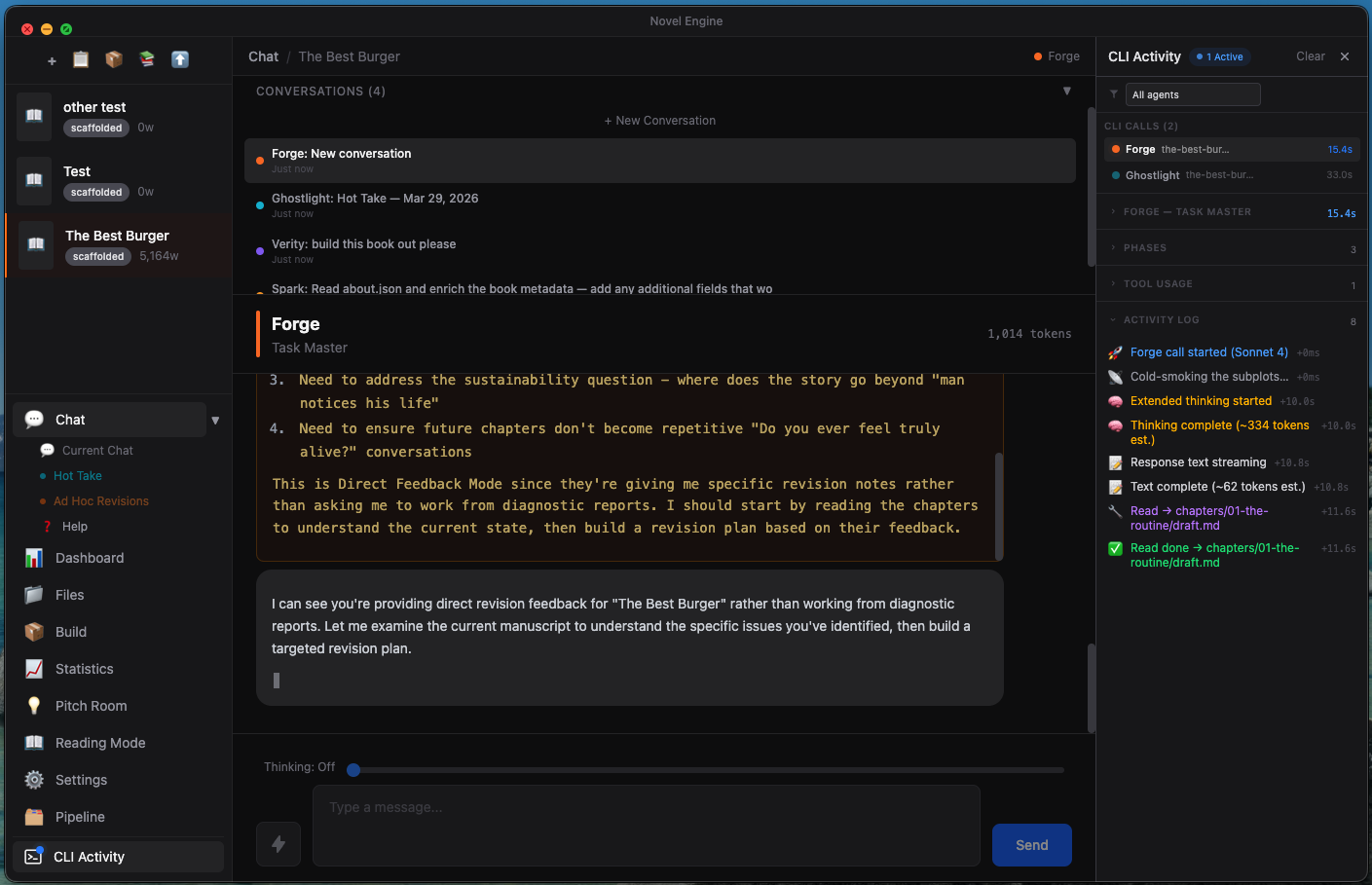Switch to Reading Mode

[99, 743]
